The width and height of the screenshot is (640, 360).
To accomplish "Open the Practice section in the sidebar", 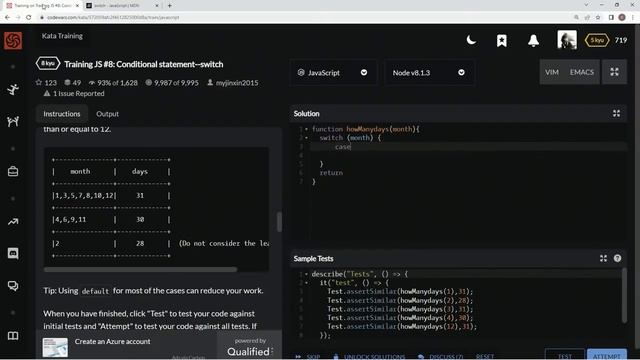I will [13, 89].
